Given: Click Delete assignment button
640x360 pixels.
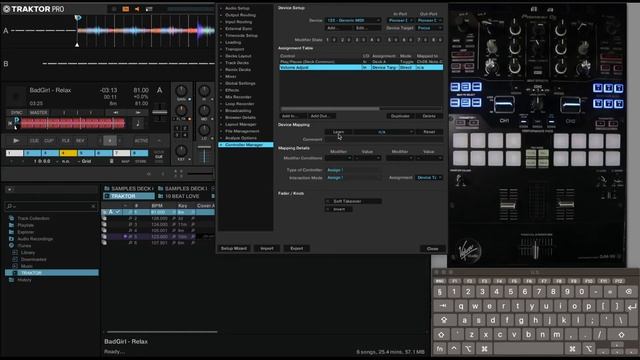Looking at the screenshot, I should pos(429,116).
